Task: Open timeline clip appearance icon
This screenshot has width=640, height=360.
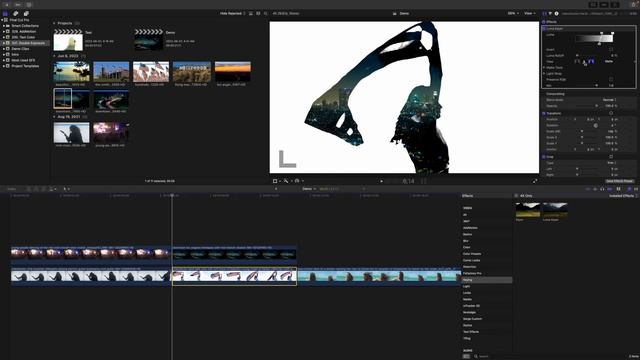Action: (619, 189)
